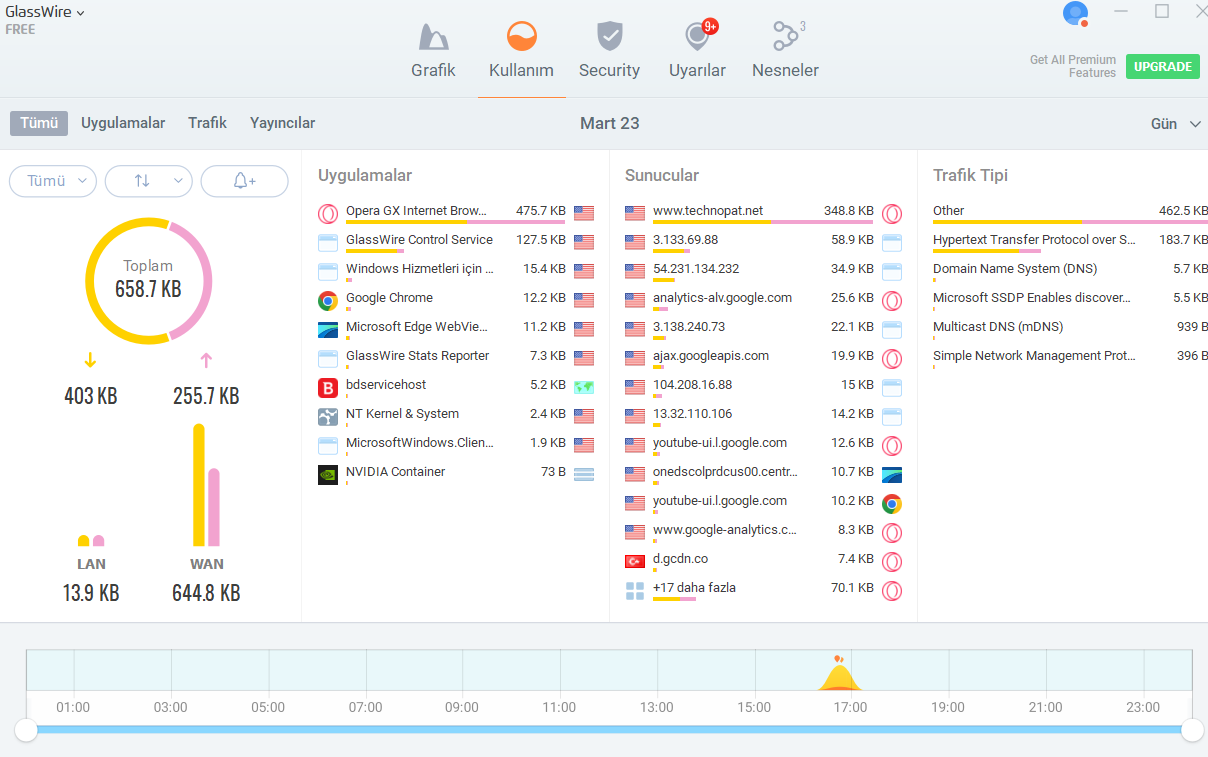Select the Tümü filter tab
Viewport: 1208px width, 757px height.
coord(39,123)
